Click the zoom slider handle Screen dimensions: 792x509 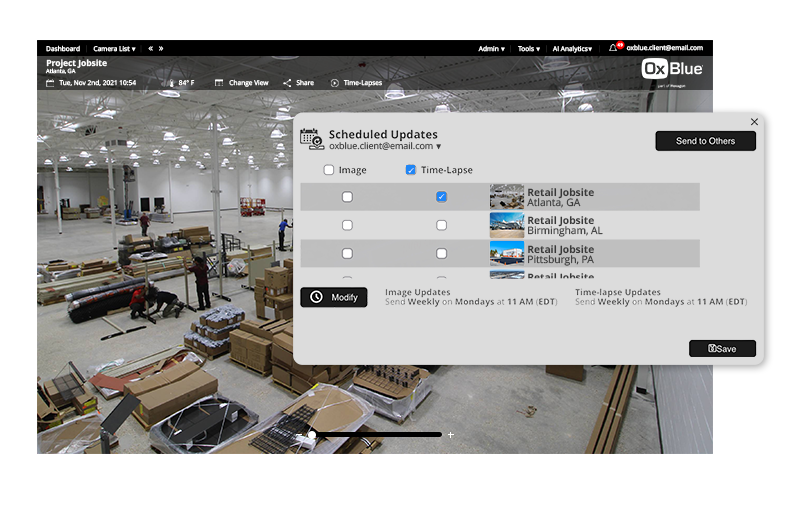tap(312, 435)
